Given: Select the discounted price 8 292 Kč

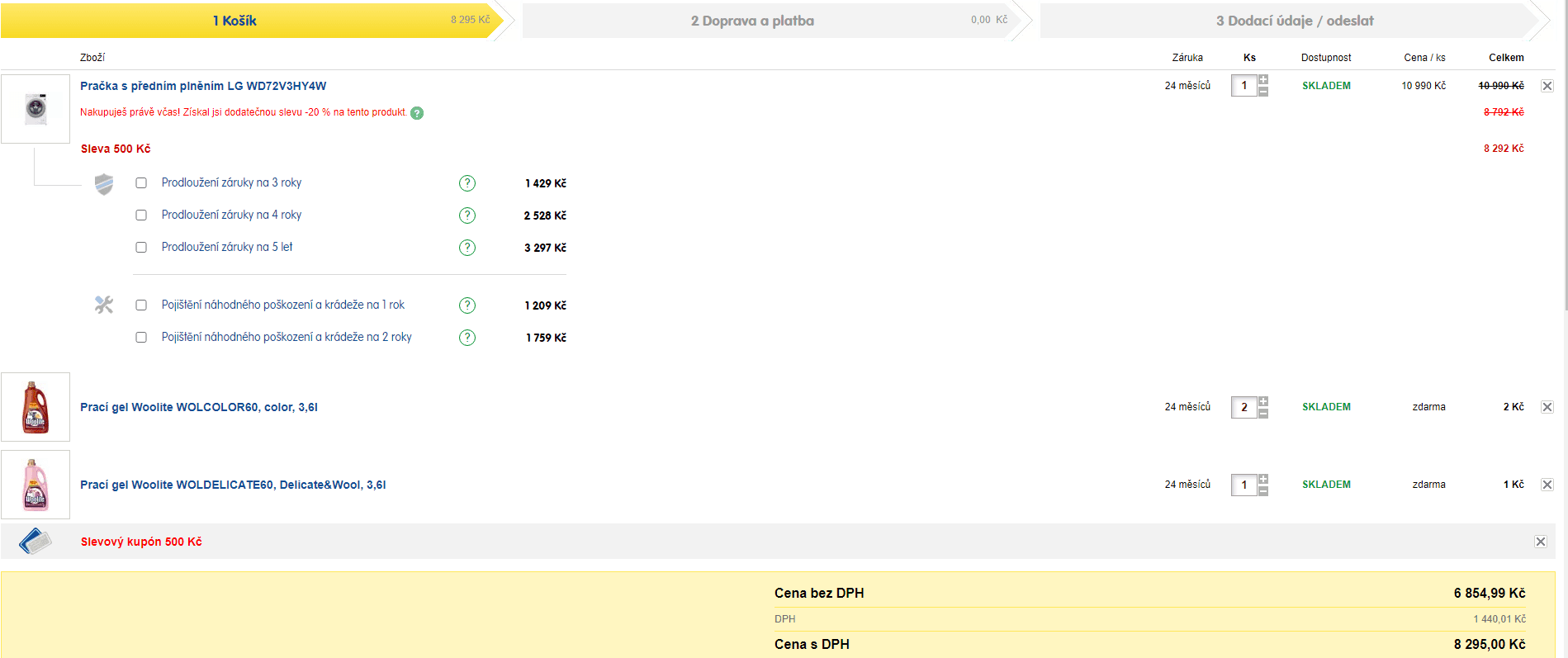Looking at the screenshot, I should click(x=1504, y=149).
